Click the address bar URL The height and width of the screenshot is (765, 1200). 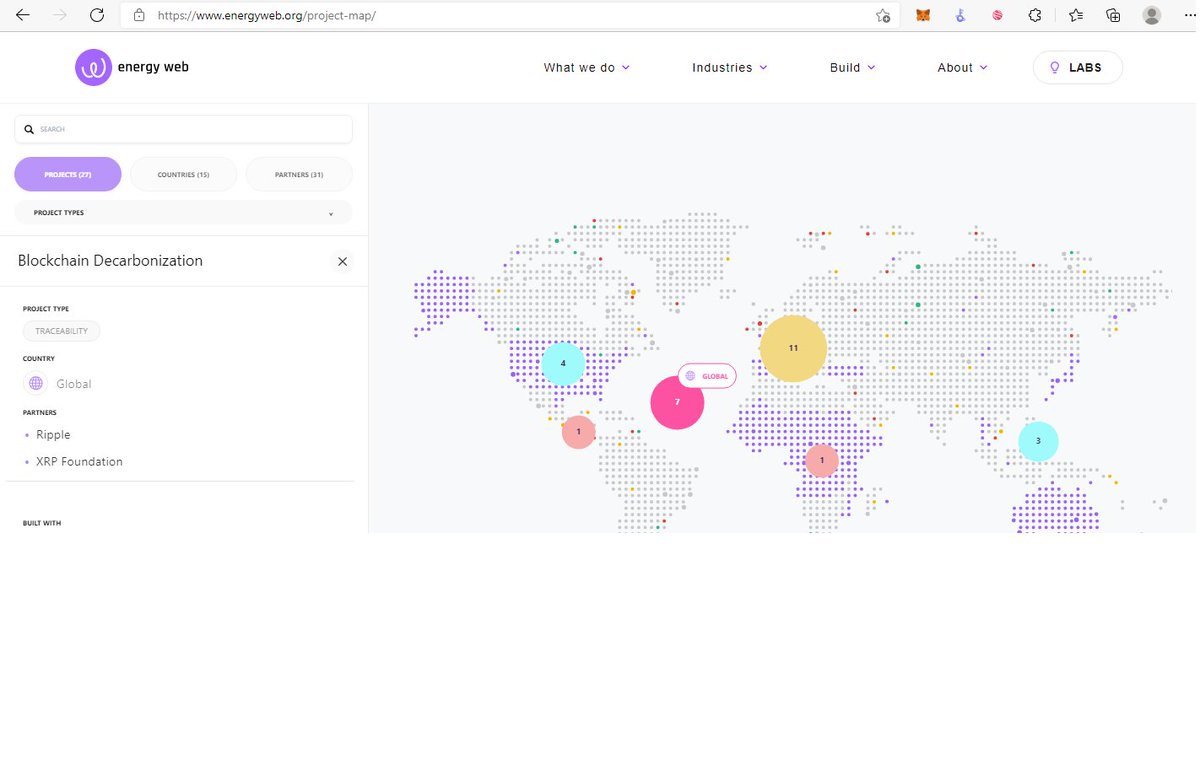point(267,16)
